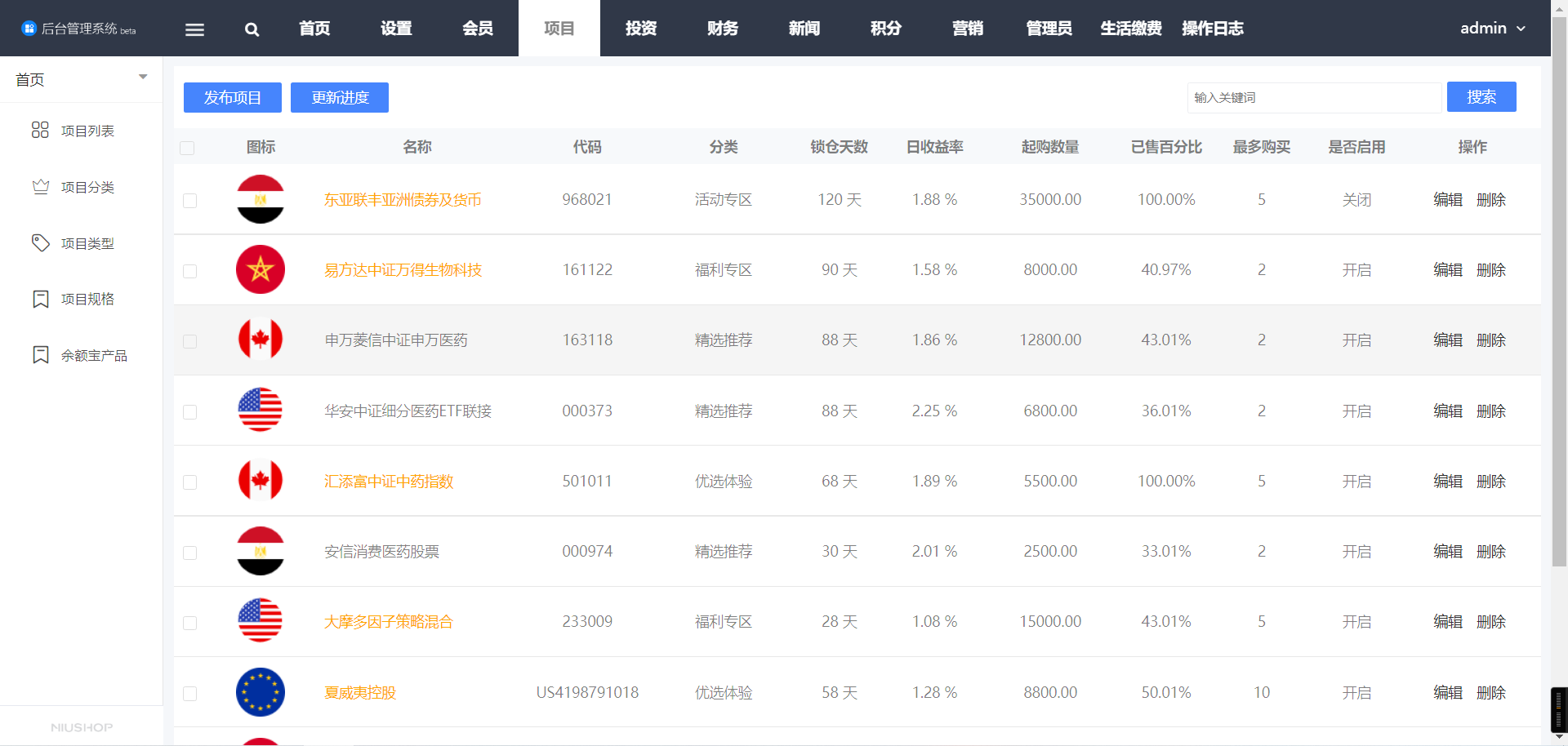
Task: Click the crown icon for 项目分类
Action: coord(40,186)
